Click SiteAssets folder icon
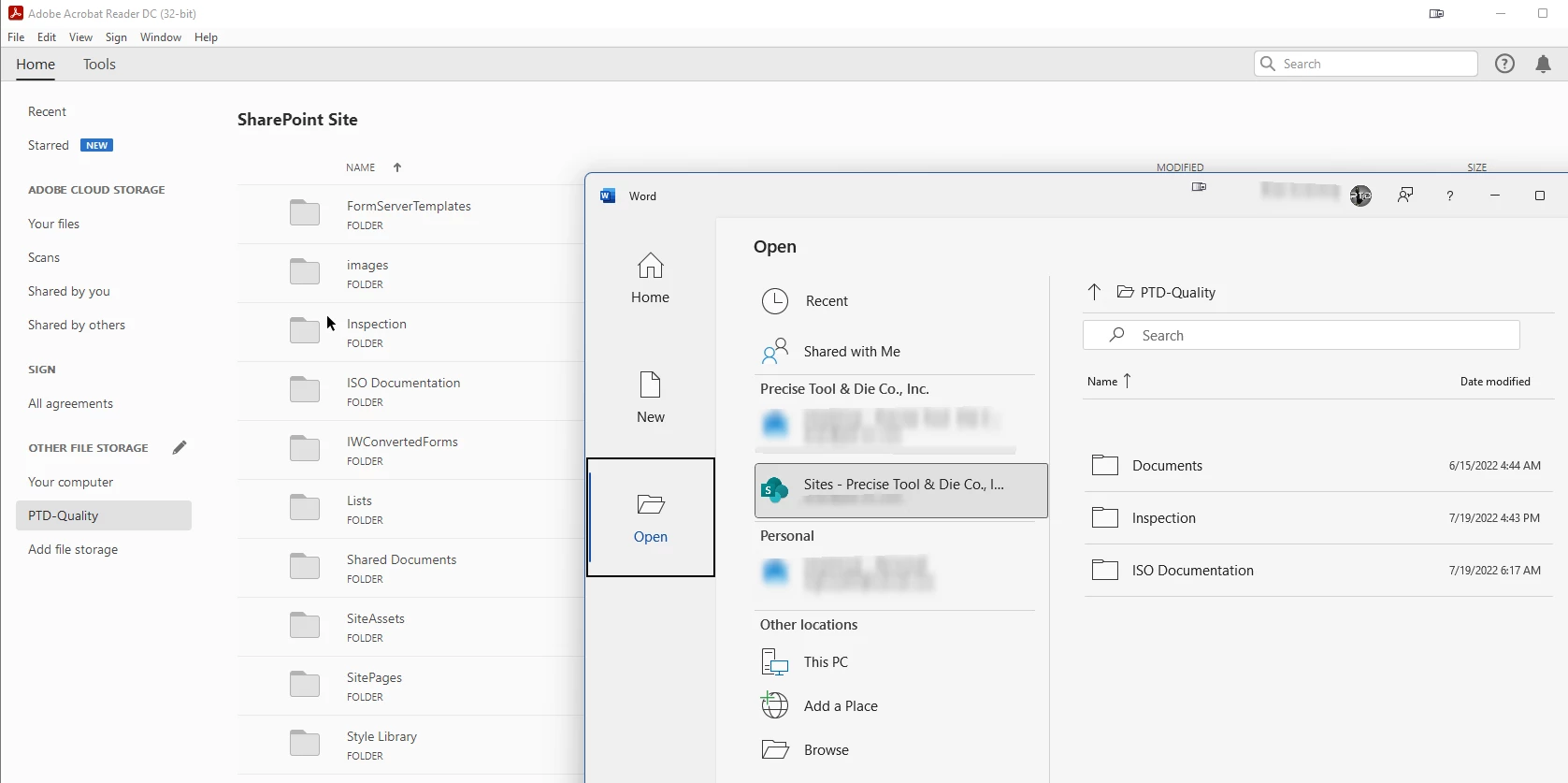This screenshot has height=783, width=1568. [x=305, y=625]
